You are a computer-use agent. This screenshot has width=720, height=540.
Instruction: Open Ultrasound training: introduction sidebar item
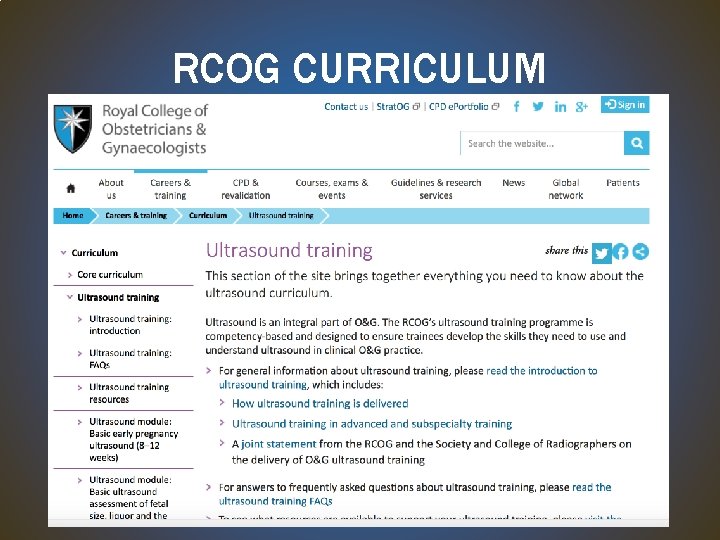pyautogui.click(x=130, y=325)
